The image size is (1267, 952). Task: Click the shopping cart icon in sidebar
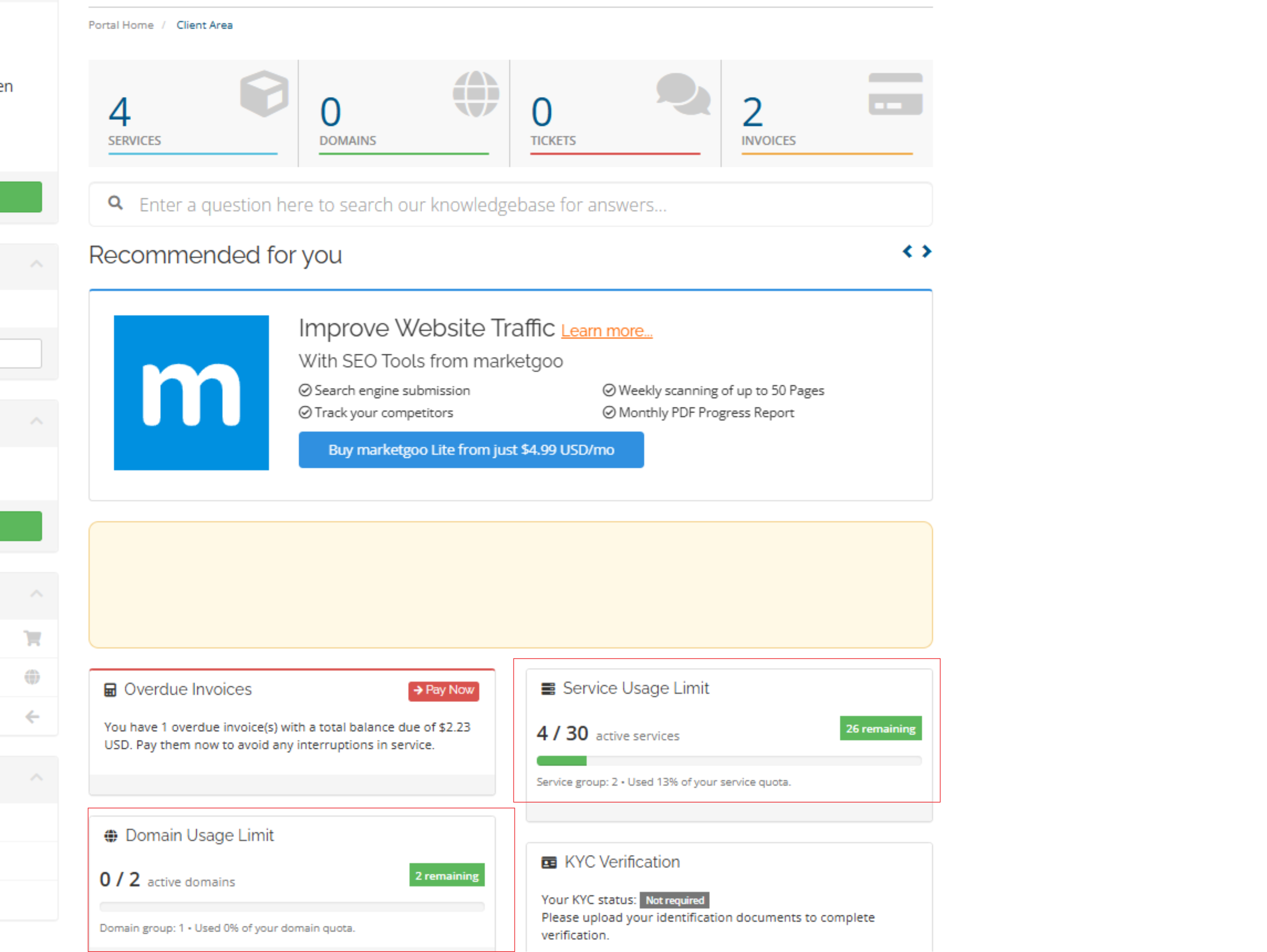[33, 638]
